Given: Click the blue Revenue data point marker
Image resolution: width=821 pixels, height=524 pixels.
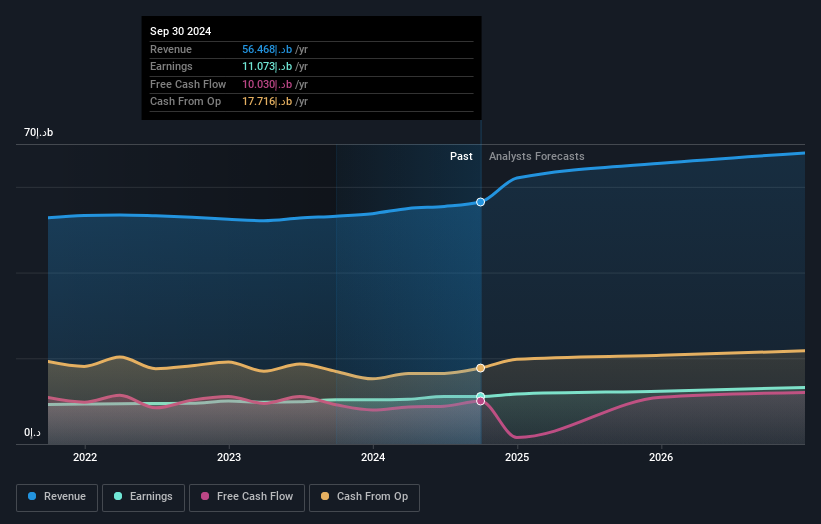Looking at the screenshot, I should coord(480,202).
